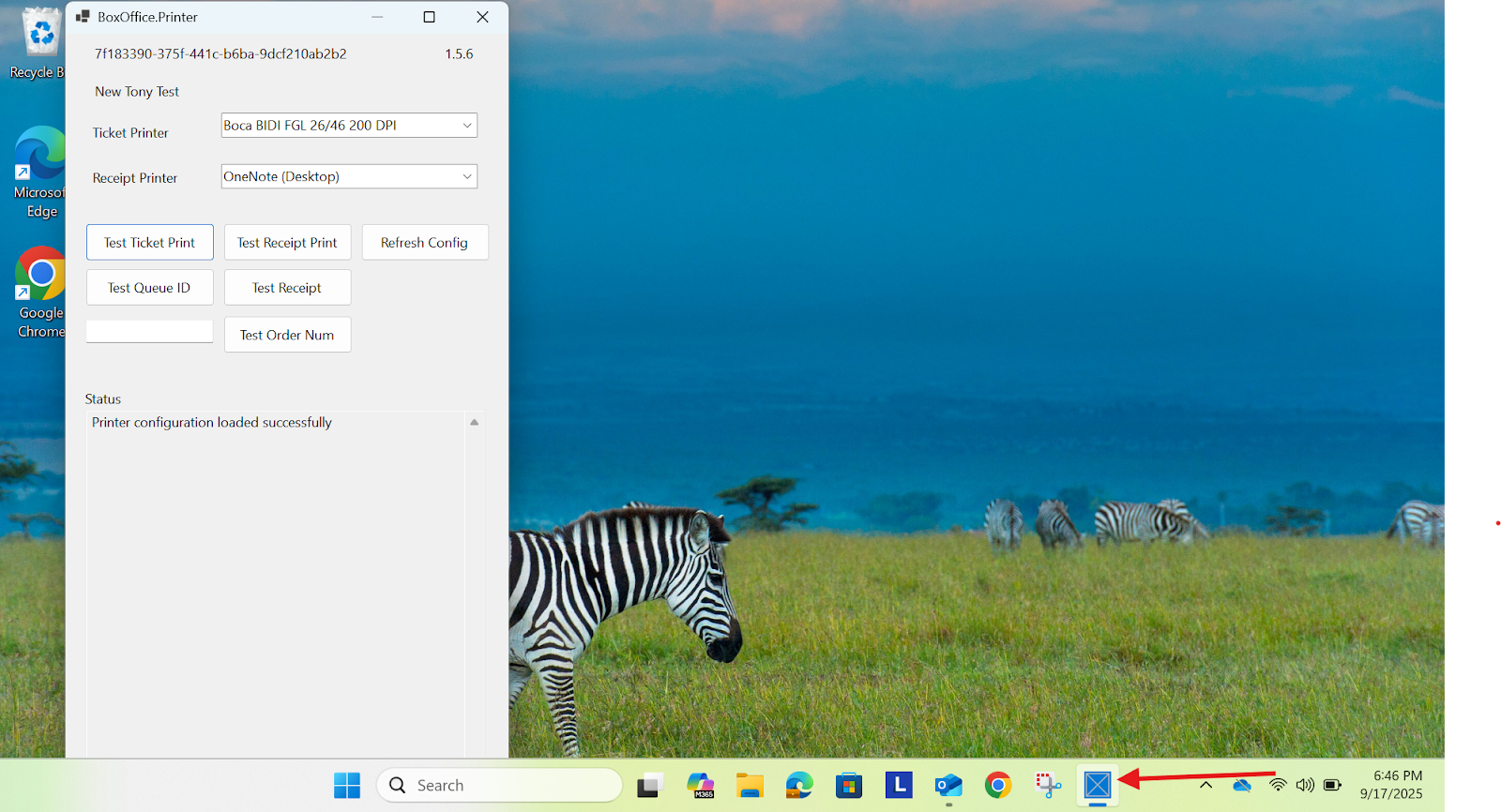Screen dimensions: 1501x812
Task: Show hidden system tray icons
Action: click(x=1206, y=785)
